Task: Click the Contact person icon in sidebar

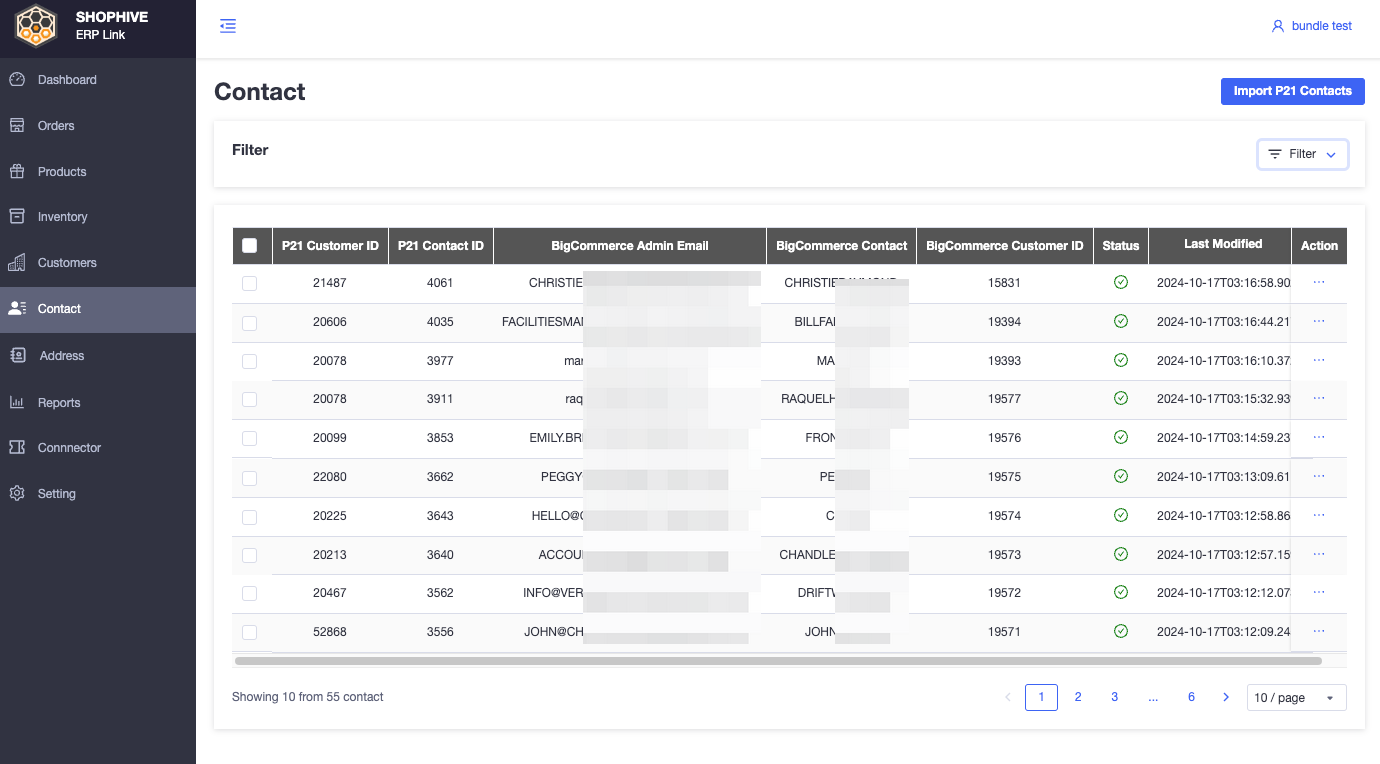Action: [17, 309]
